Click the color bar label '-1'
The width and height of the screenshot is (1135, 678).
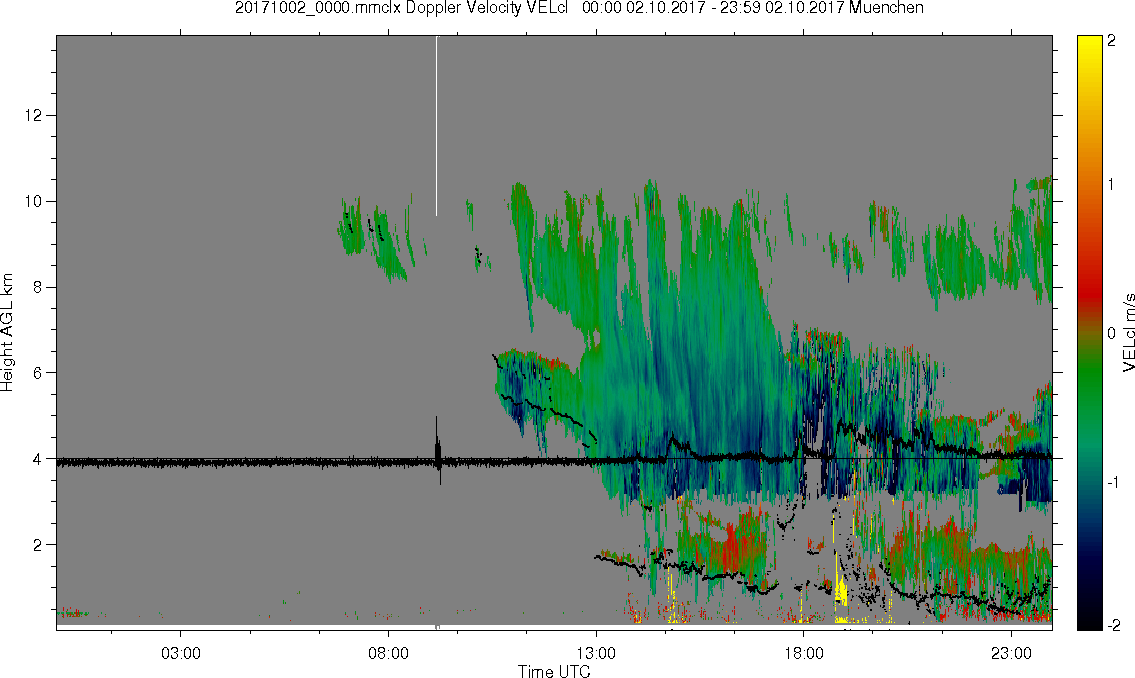1113,482
